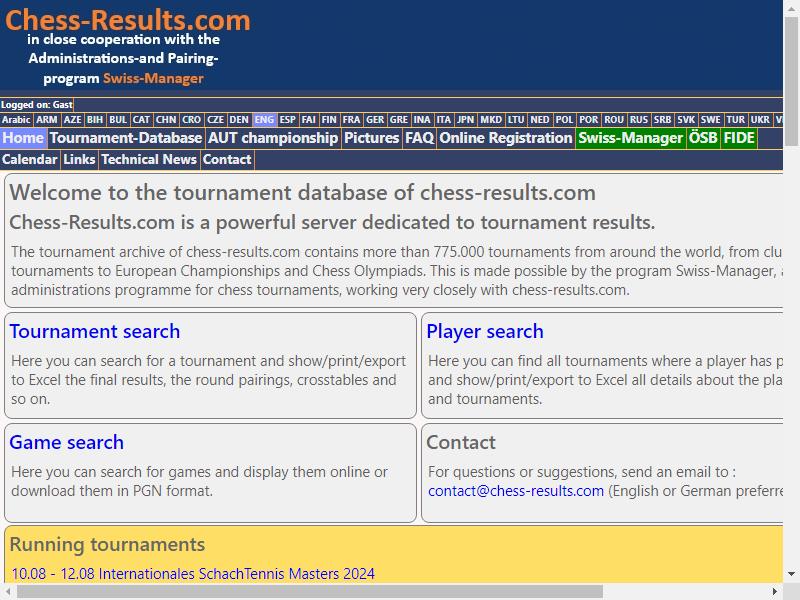Open the Calendar menu item

(30, 160)
